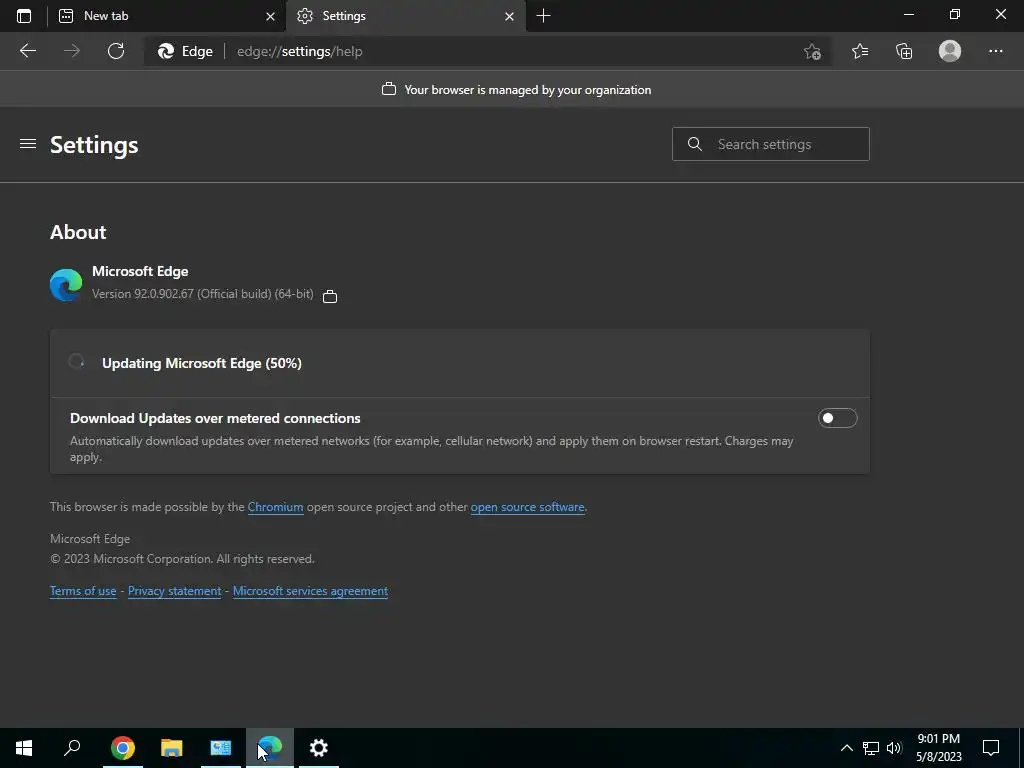The image size is (1024, 768).
Task: Open the network status tray icon
Action: pyautogui.click(x=871, y=748)
